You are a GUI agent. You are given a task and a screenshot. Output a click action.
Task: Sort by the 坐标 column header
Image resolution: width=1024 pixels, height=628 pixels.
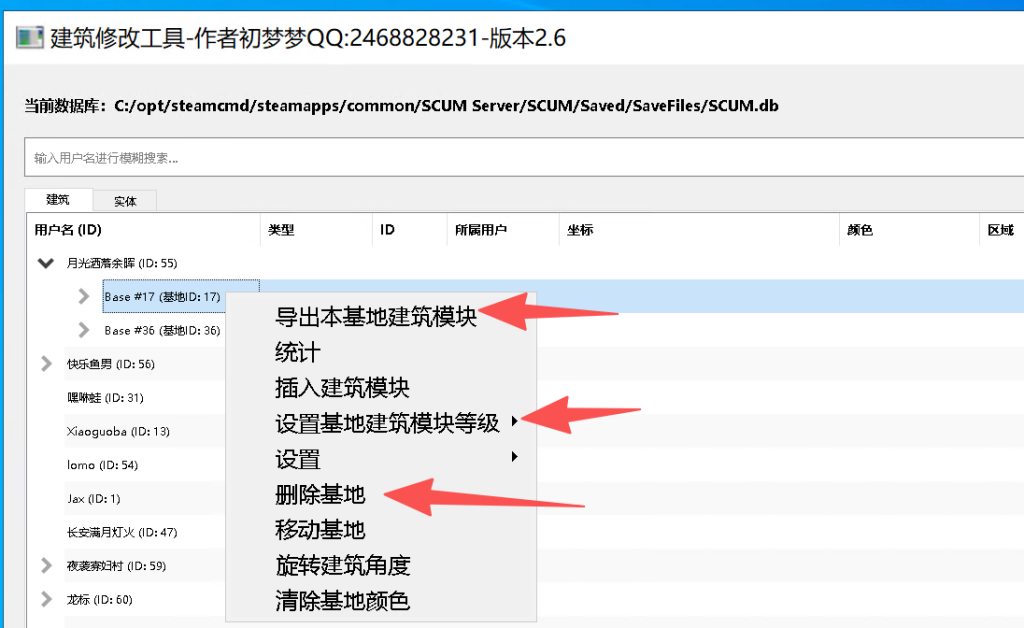click(x=580, y=230)
